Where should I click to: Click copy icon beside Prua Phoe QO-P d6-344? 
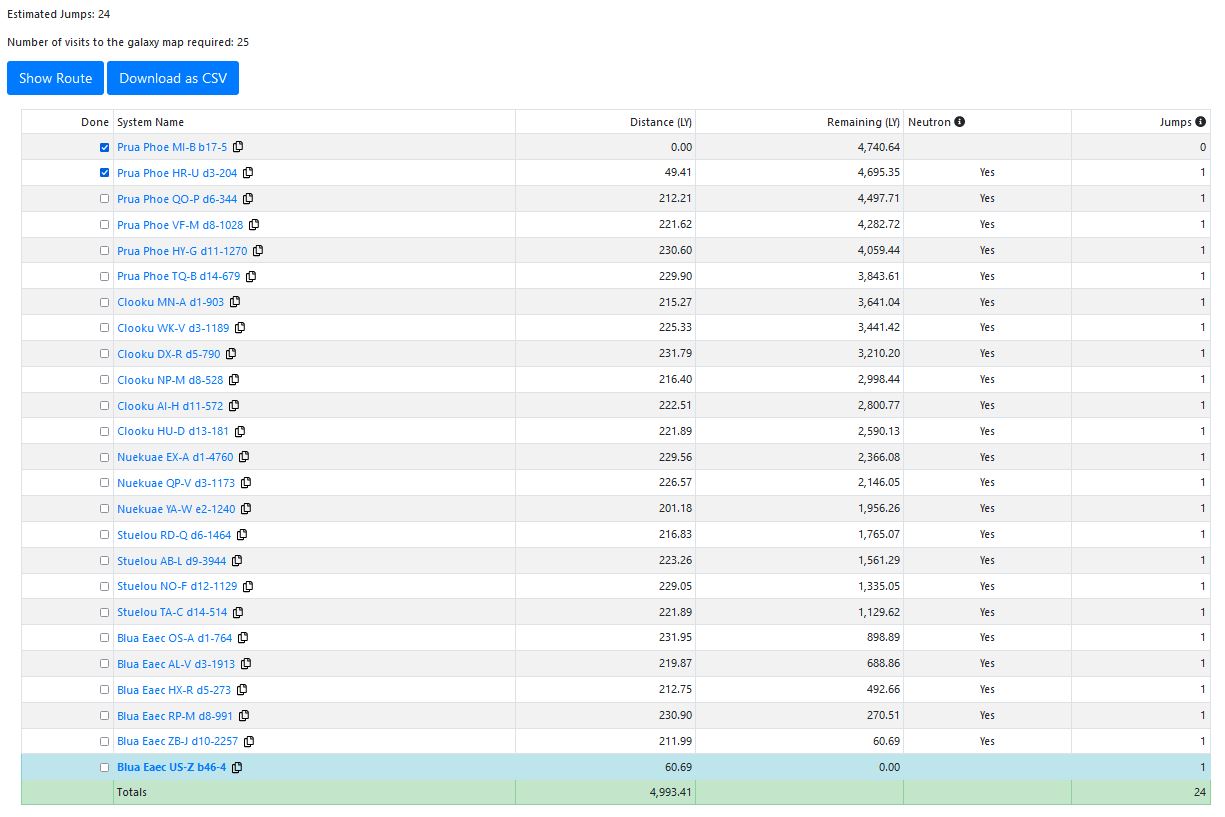[x=248, y=199]
